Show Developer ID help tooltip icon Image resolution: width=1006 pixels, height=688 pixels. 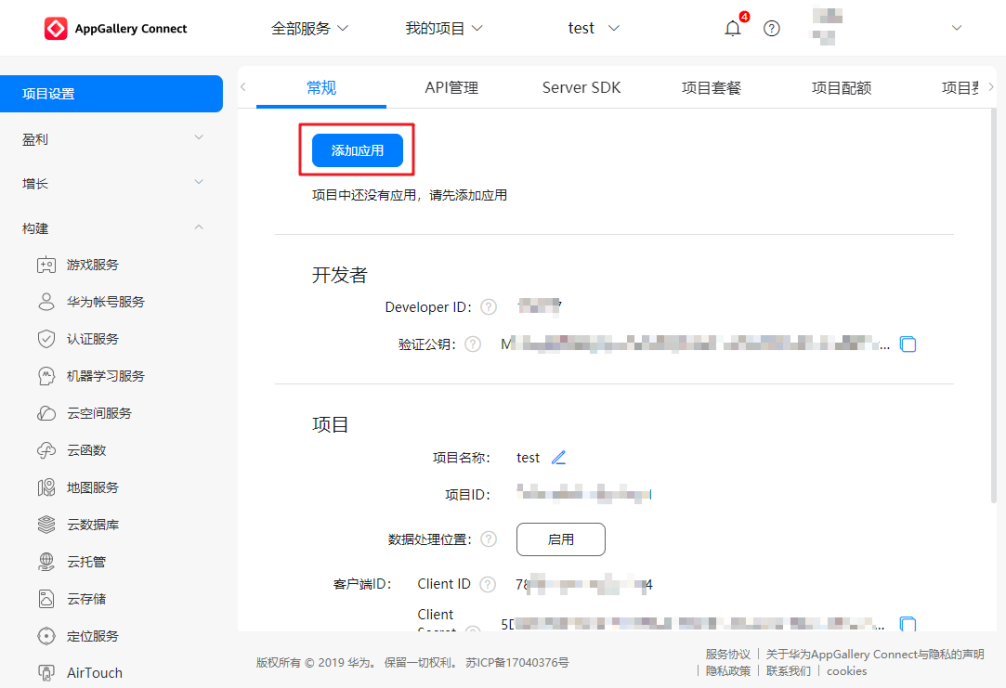coord(488,307)
